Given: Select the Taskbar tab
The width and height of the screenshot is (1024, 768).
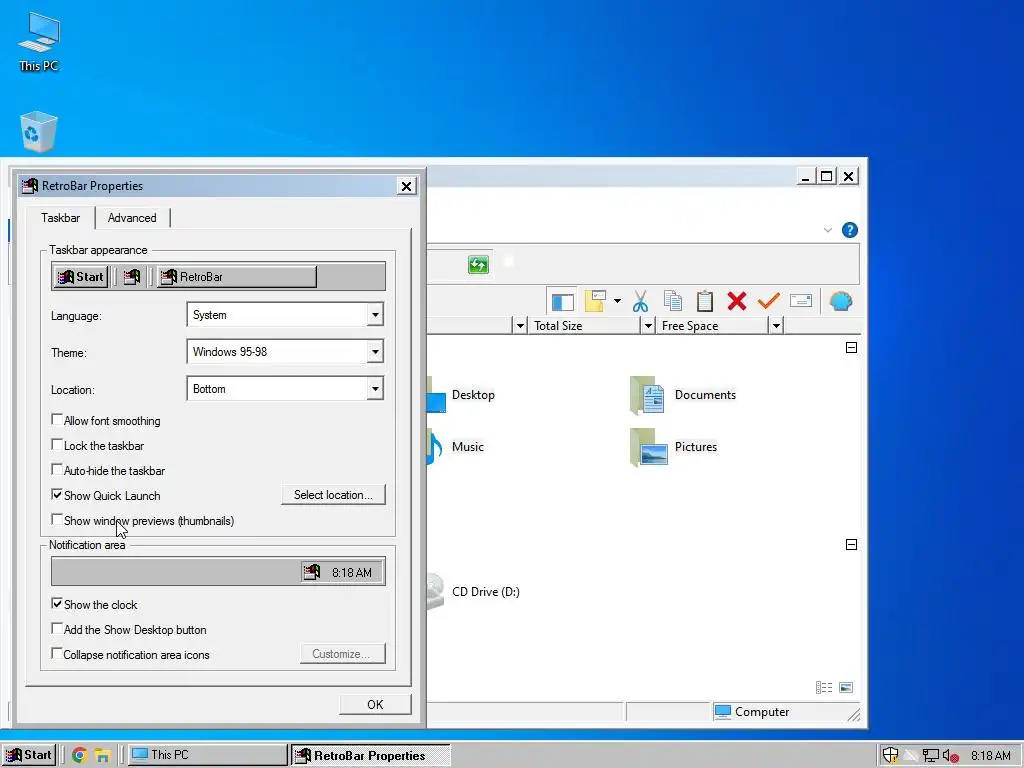Looking at the screenshot, I should pos(61,217).
